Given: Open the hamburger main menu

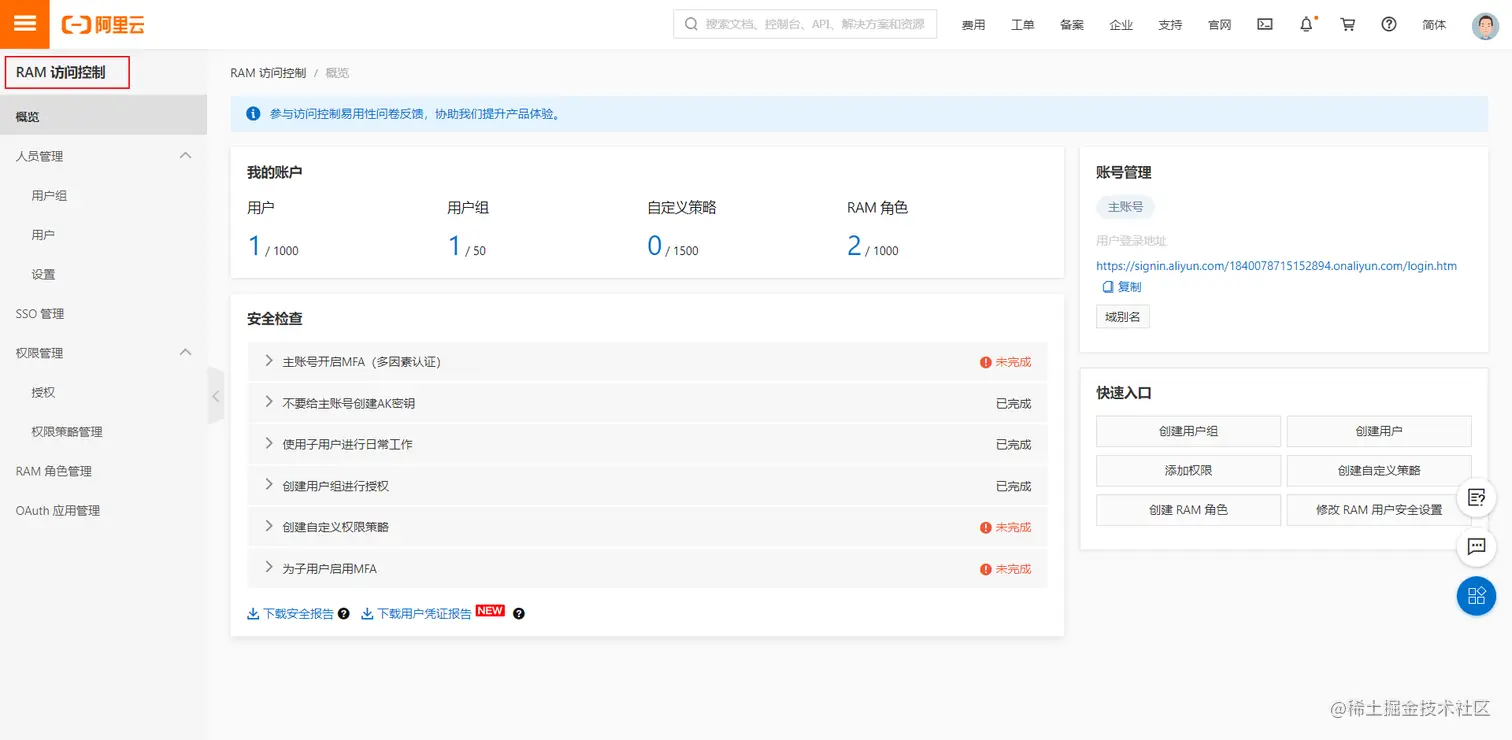Looking at the screenshot, I should point(24,24).
